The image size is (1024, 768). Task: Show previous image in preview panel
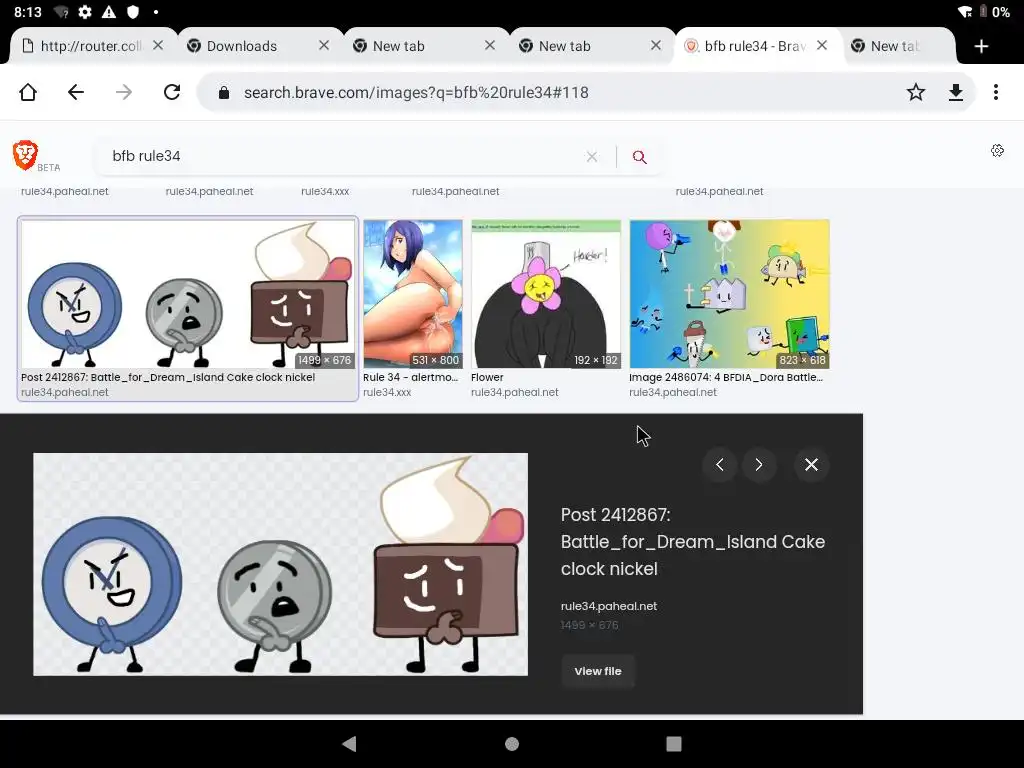(x=720, y=464)
